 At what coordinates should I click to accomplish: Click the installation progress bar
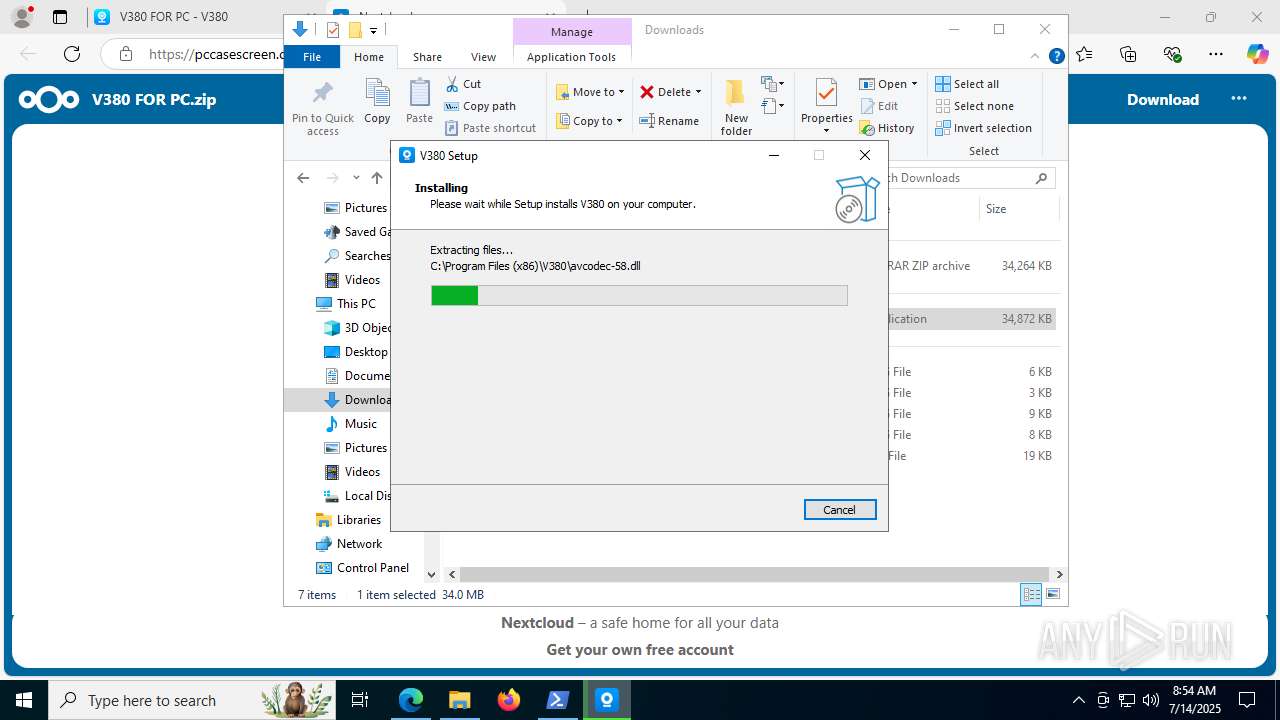[x=639, y=295]
